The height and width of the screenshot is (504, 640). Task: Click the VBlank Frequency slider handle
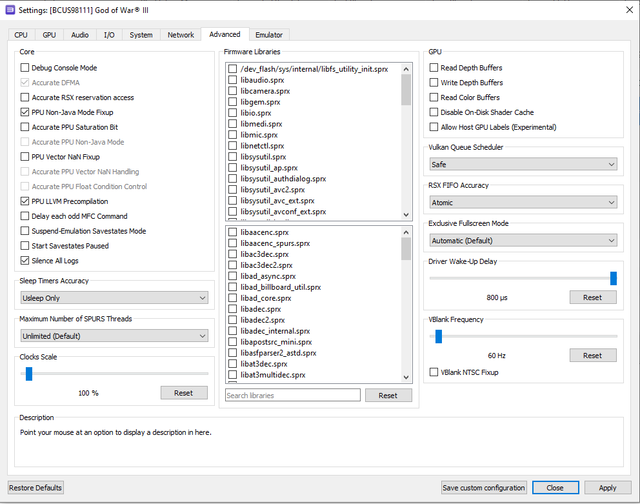tap(439, 336)
